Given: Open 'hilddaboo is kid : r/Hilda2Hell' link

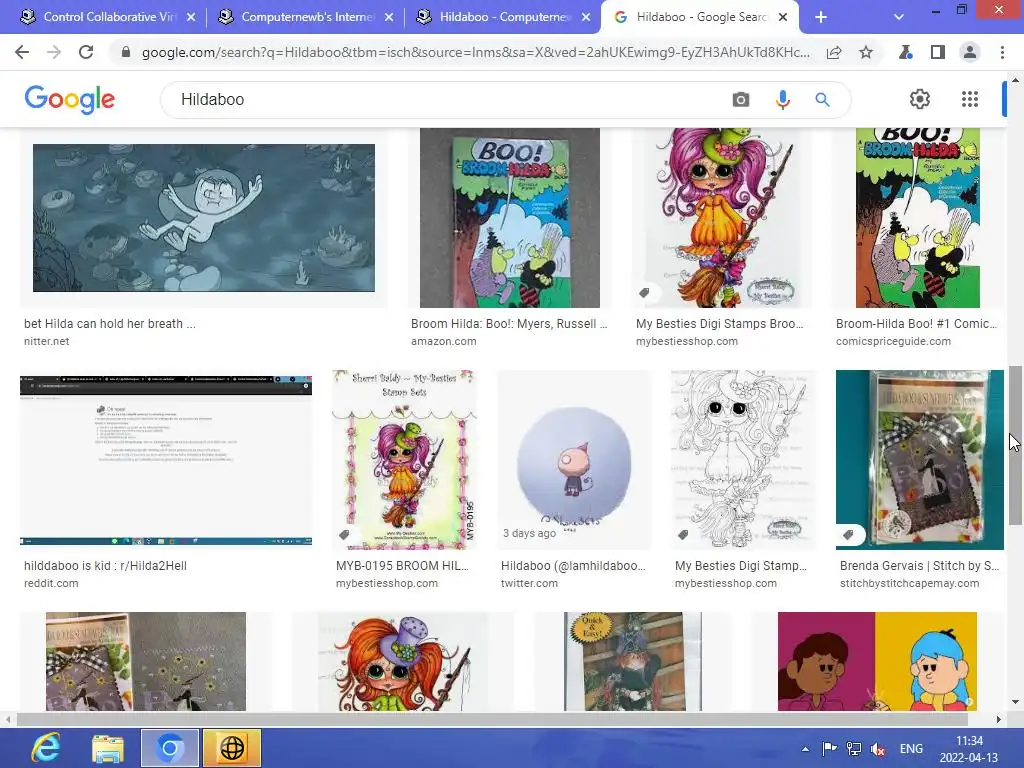Looking at the screenshot, I should point(105,566).
